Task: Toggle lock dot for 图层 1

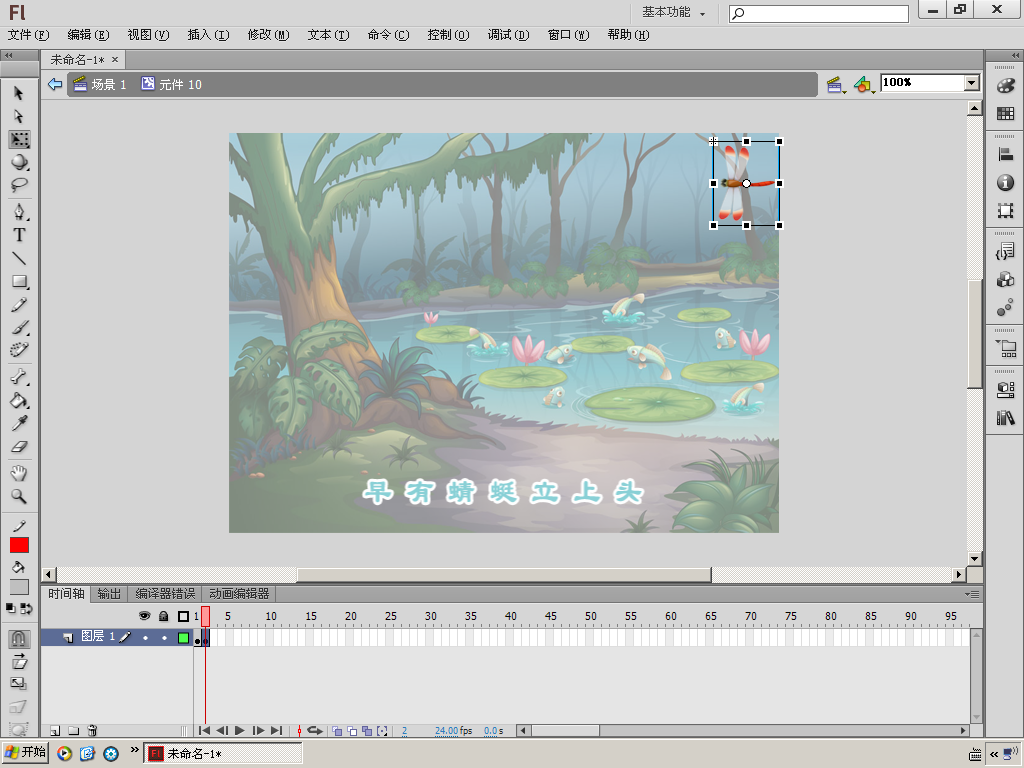Action: coord(164,637)
